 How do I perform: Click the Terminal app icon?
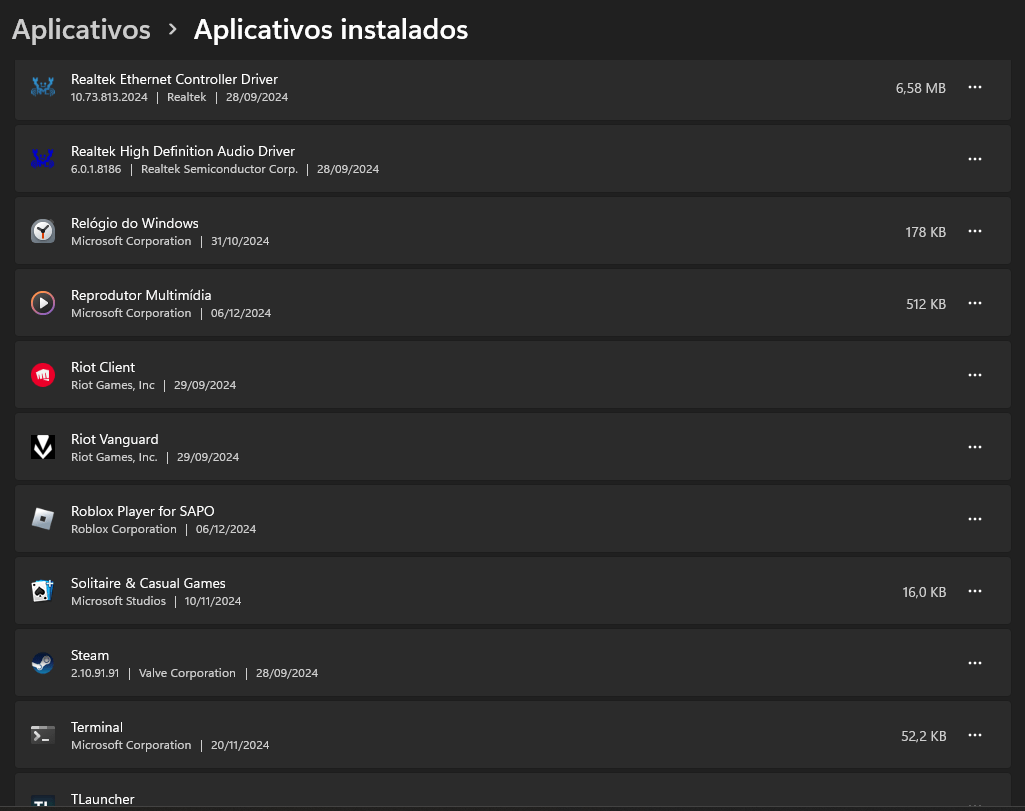click(43, 735)
